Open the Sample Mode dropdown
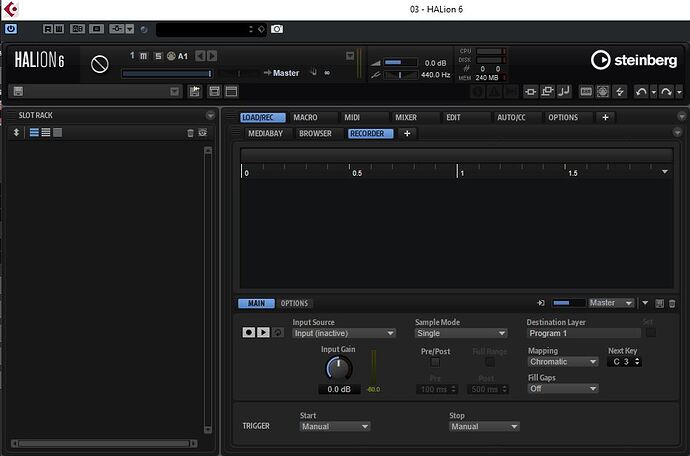Viewport: 690px width, 456px height. click(461, 333)
